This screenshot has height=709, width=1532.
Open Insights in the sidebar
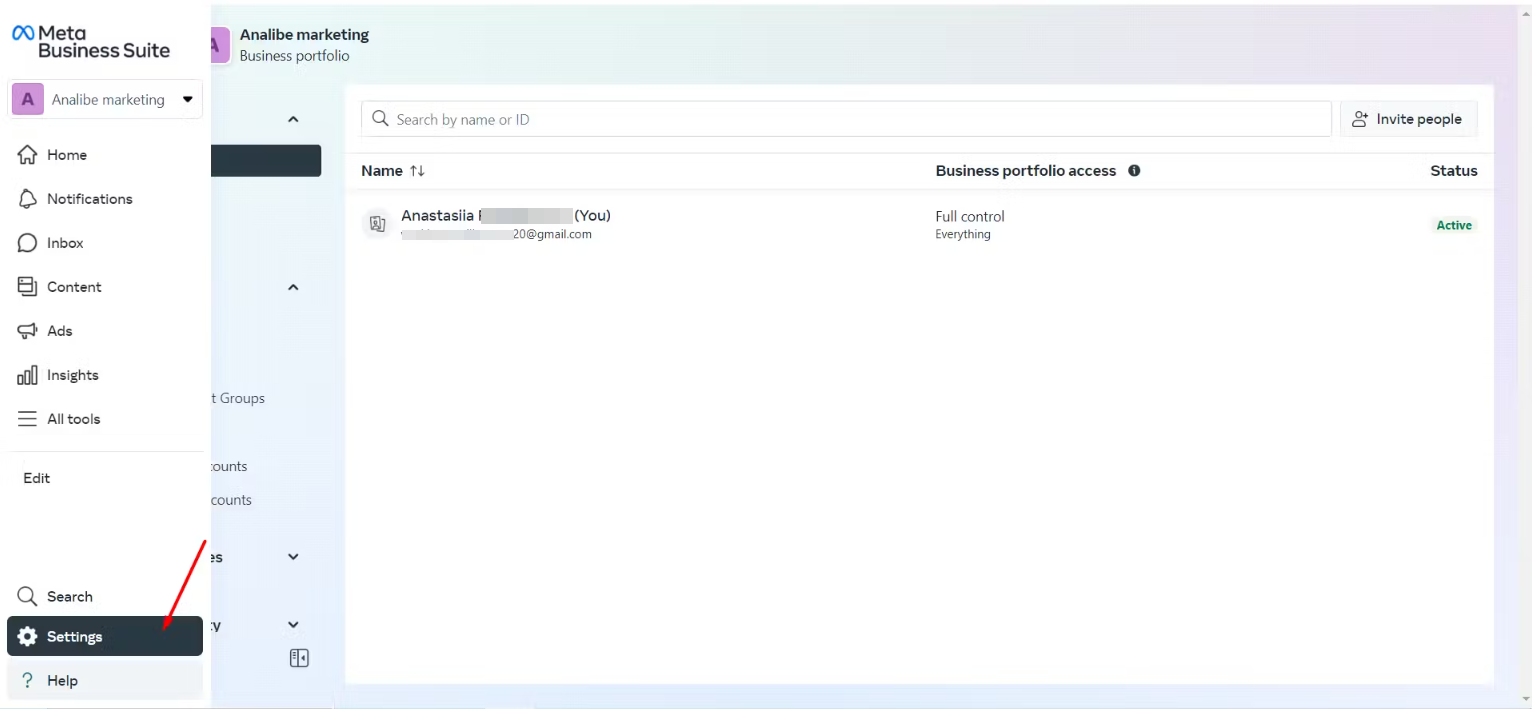click(105, 375)
